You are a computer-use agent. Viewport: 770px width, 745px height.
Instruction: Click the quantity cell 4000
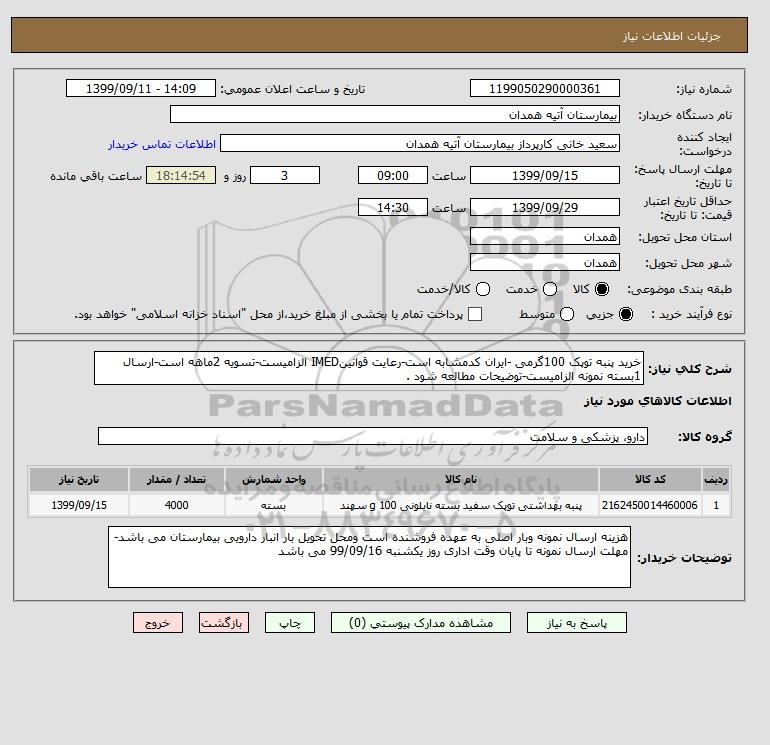click(x=177, y=505)
